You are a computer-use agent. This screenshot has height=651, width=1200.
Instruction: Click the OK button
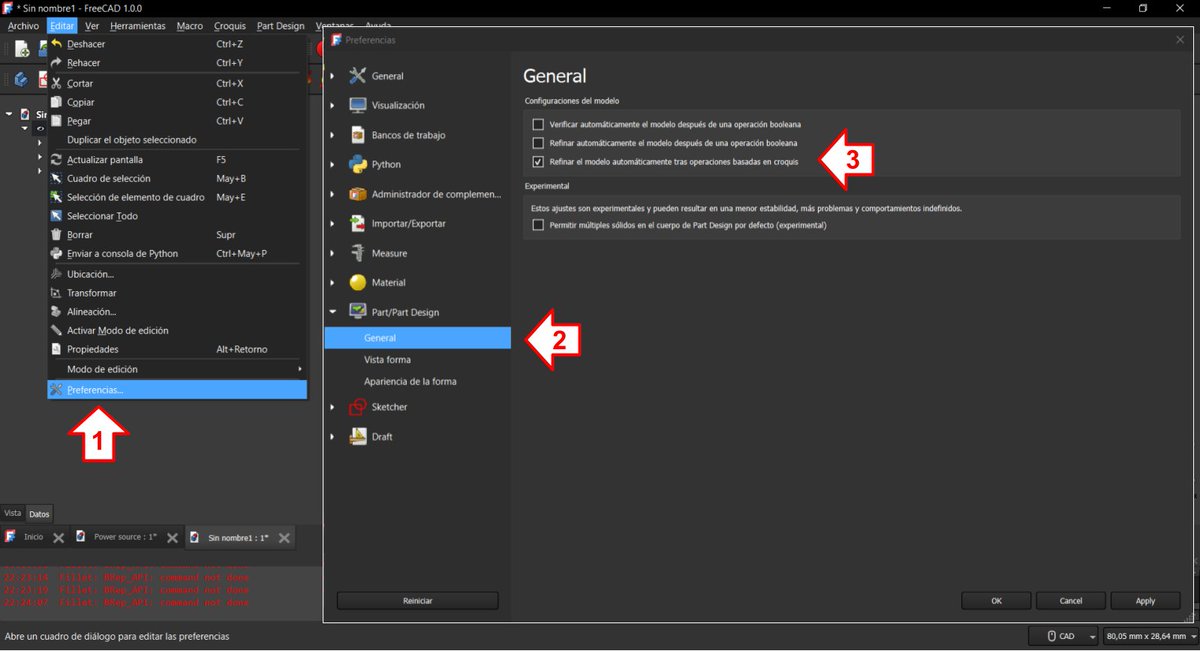click(996, 601)
